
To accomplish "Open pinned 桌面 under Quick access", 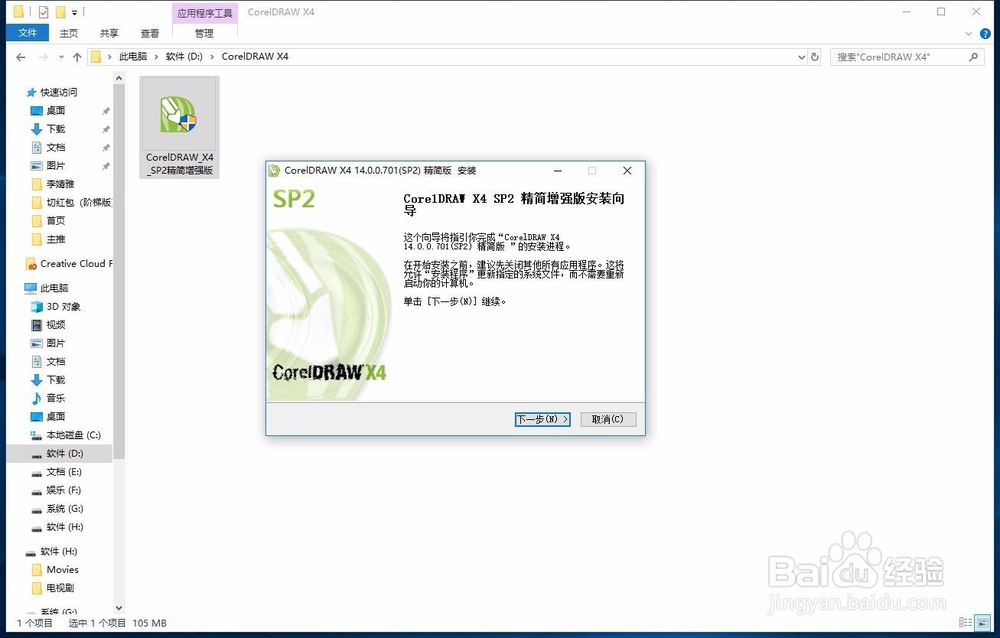I will click(x=55, y=110).
